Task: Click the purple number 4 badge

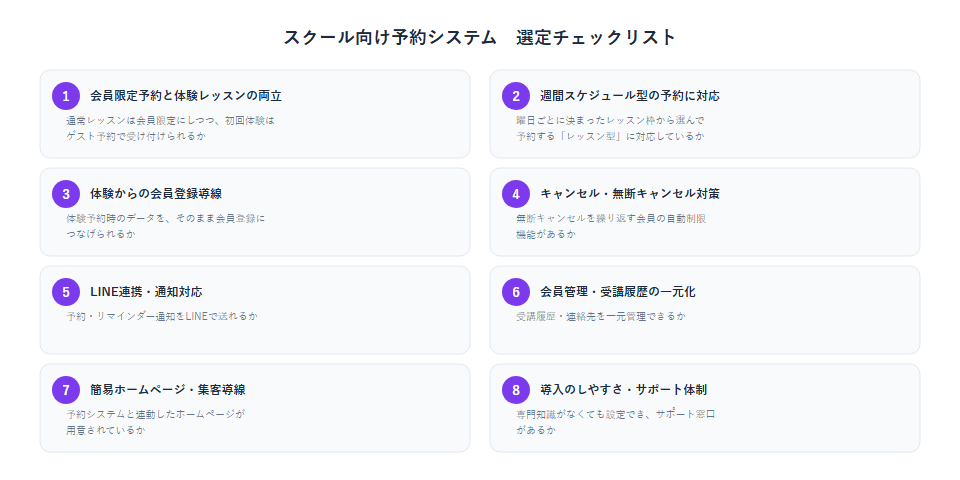Action: coord(516,194)
